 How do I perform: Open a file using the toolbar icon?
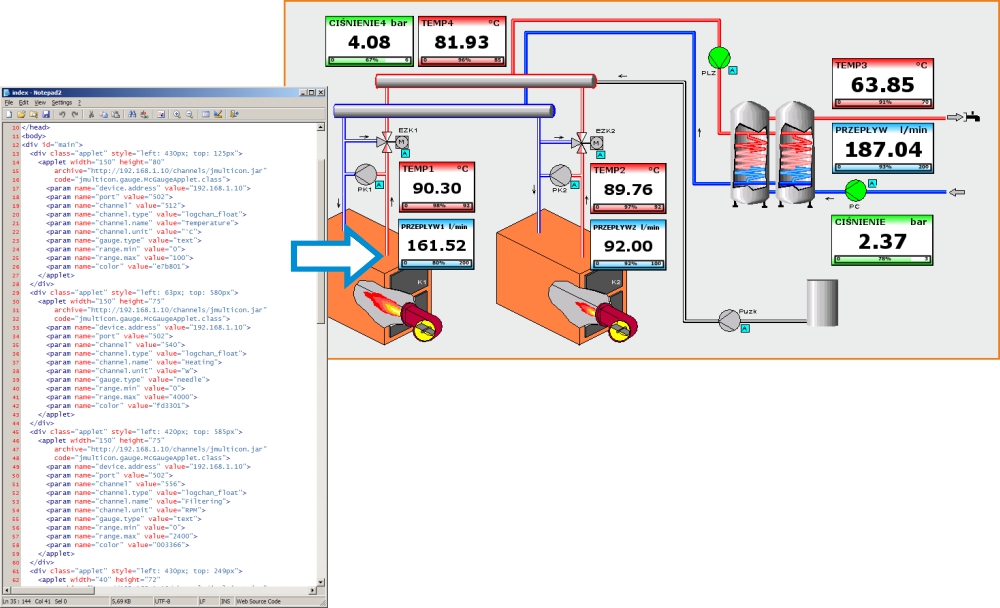(x=21, y=113)
